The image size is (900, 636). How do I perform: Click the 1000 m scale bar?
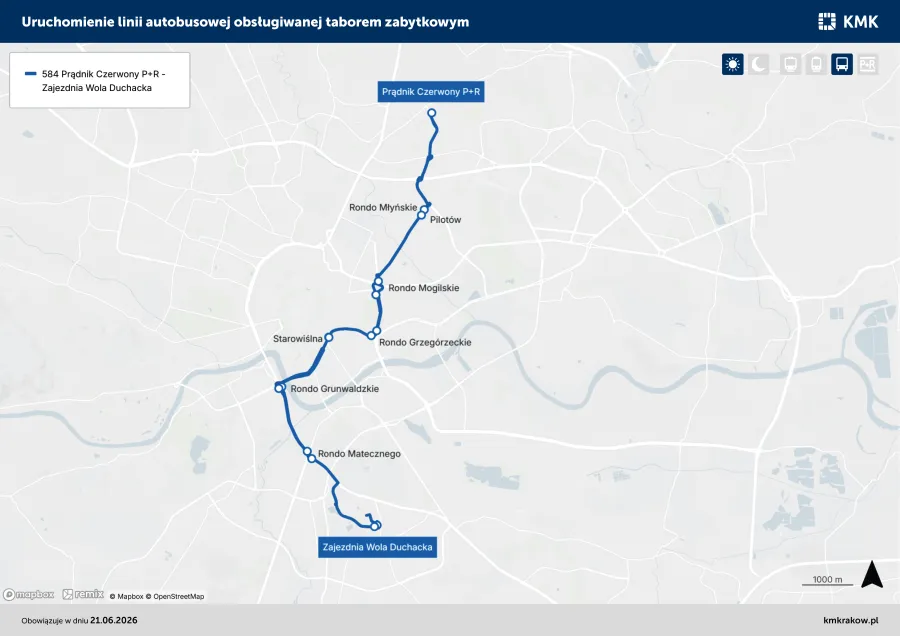coord(827,580)
